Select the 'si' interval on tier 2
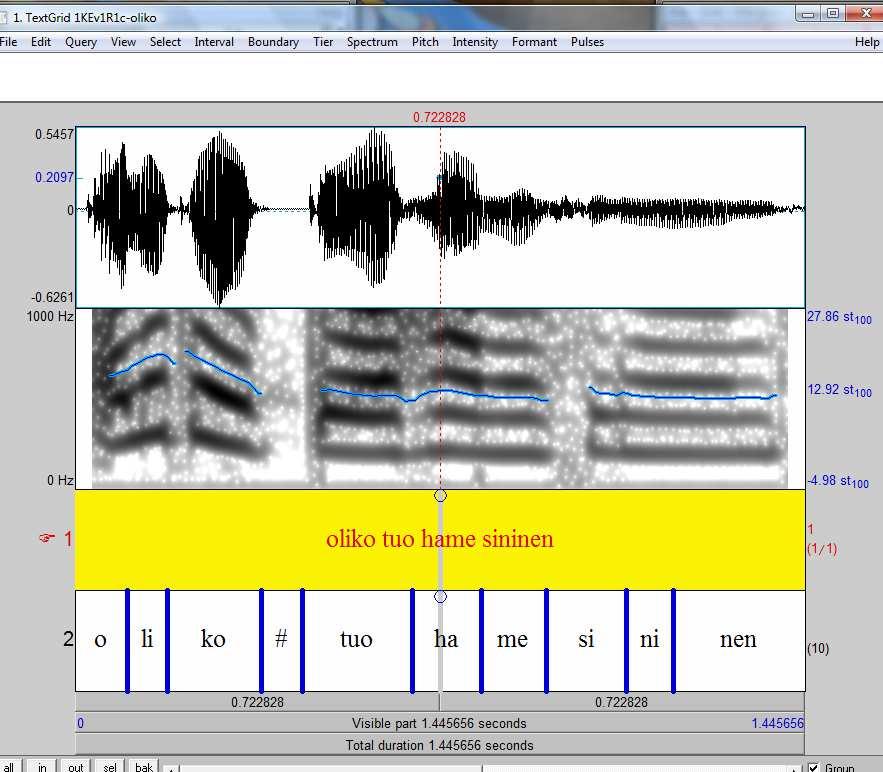This screenshot has width=883, height=772. click(586, 640)
